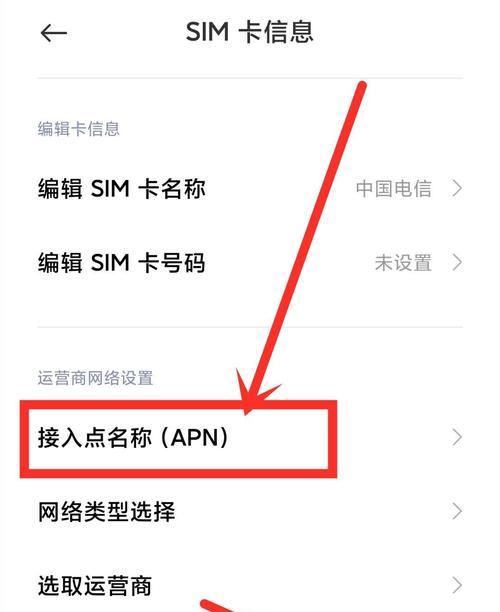500x612 pixels.
Task: Tap the 中国电信 SIM name value
Action: point(393,189)
